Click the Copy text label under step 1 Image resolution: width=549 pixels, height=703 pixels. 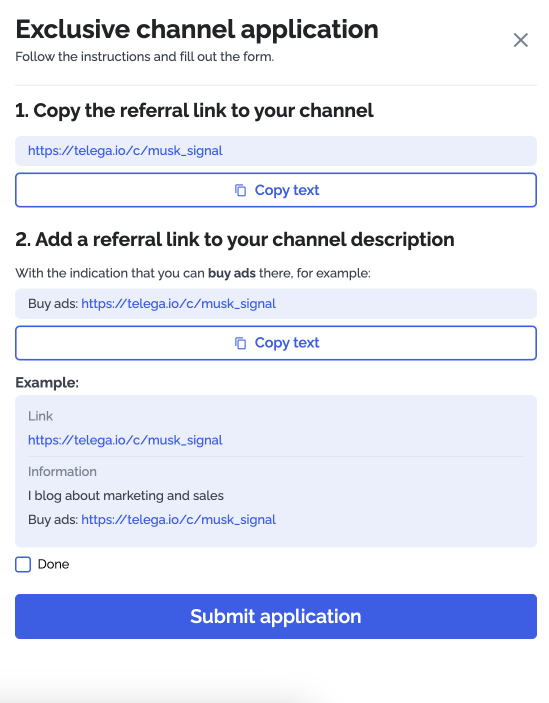[287, 190]
